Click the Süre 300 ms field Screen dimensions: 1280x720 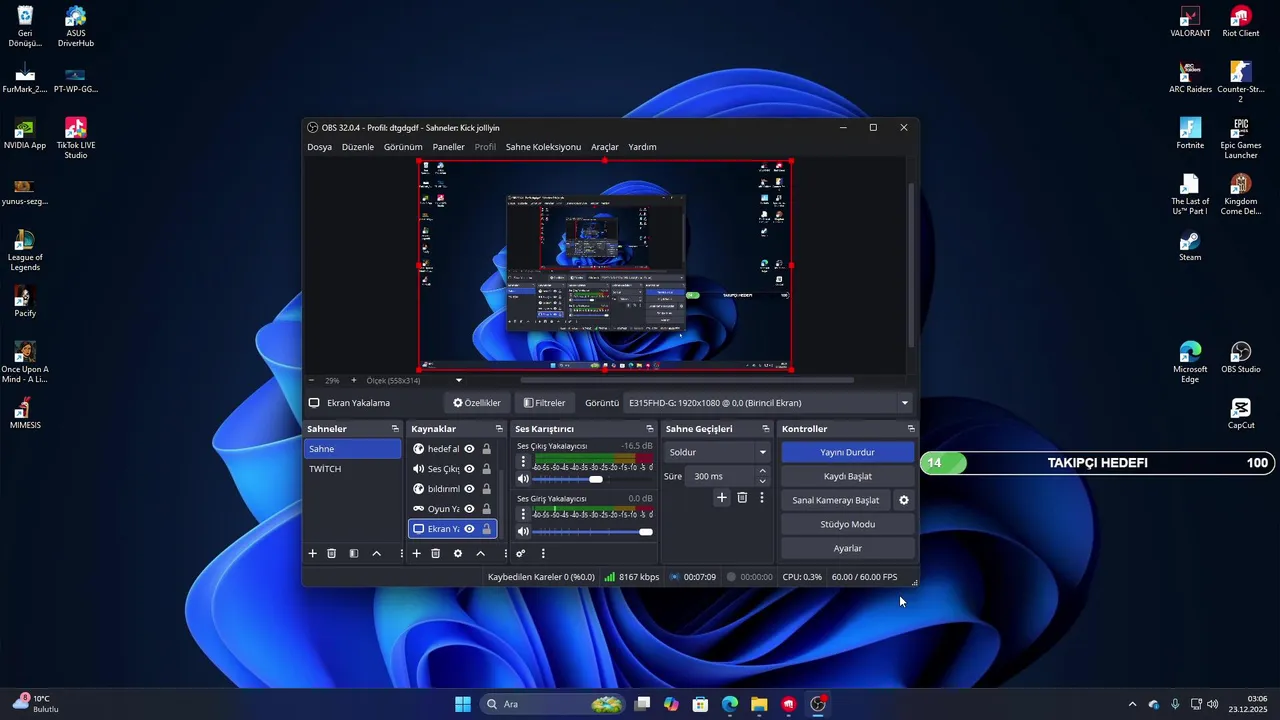pos(721,476)
